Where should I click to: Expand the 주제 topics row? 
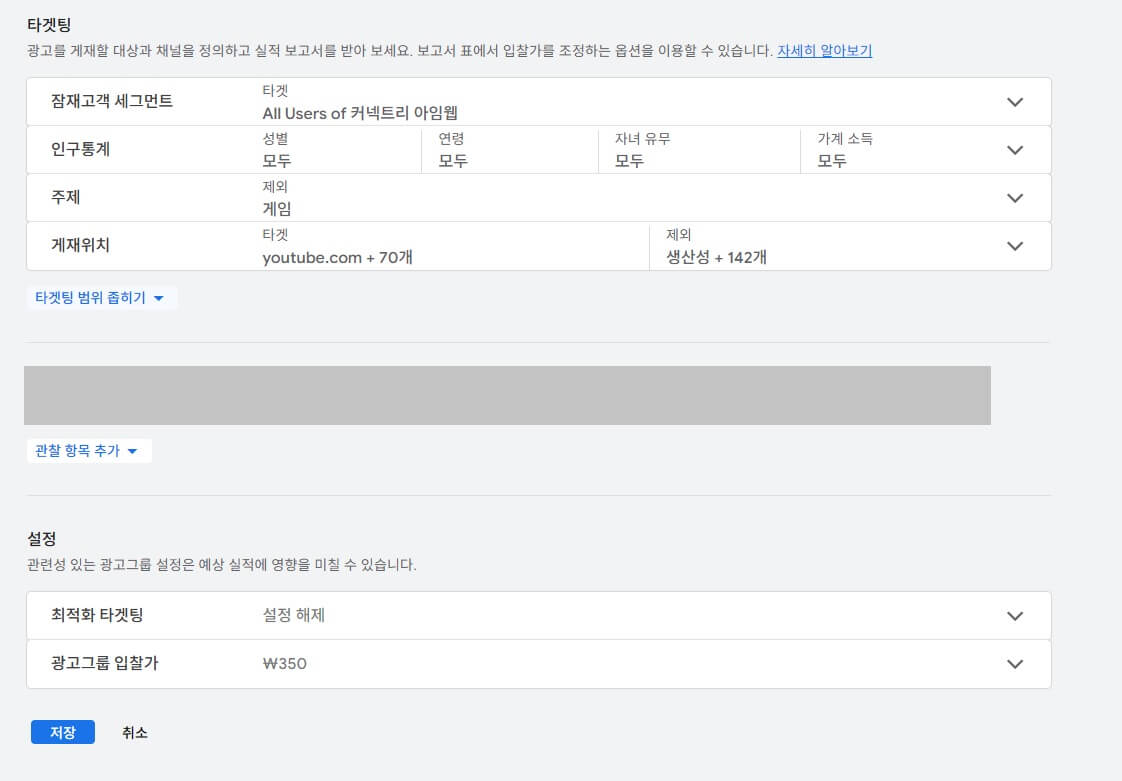point(1016,197)
